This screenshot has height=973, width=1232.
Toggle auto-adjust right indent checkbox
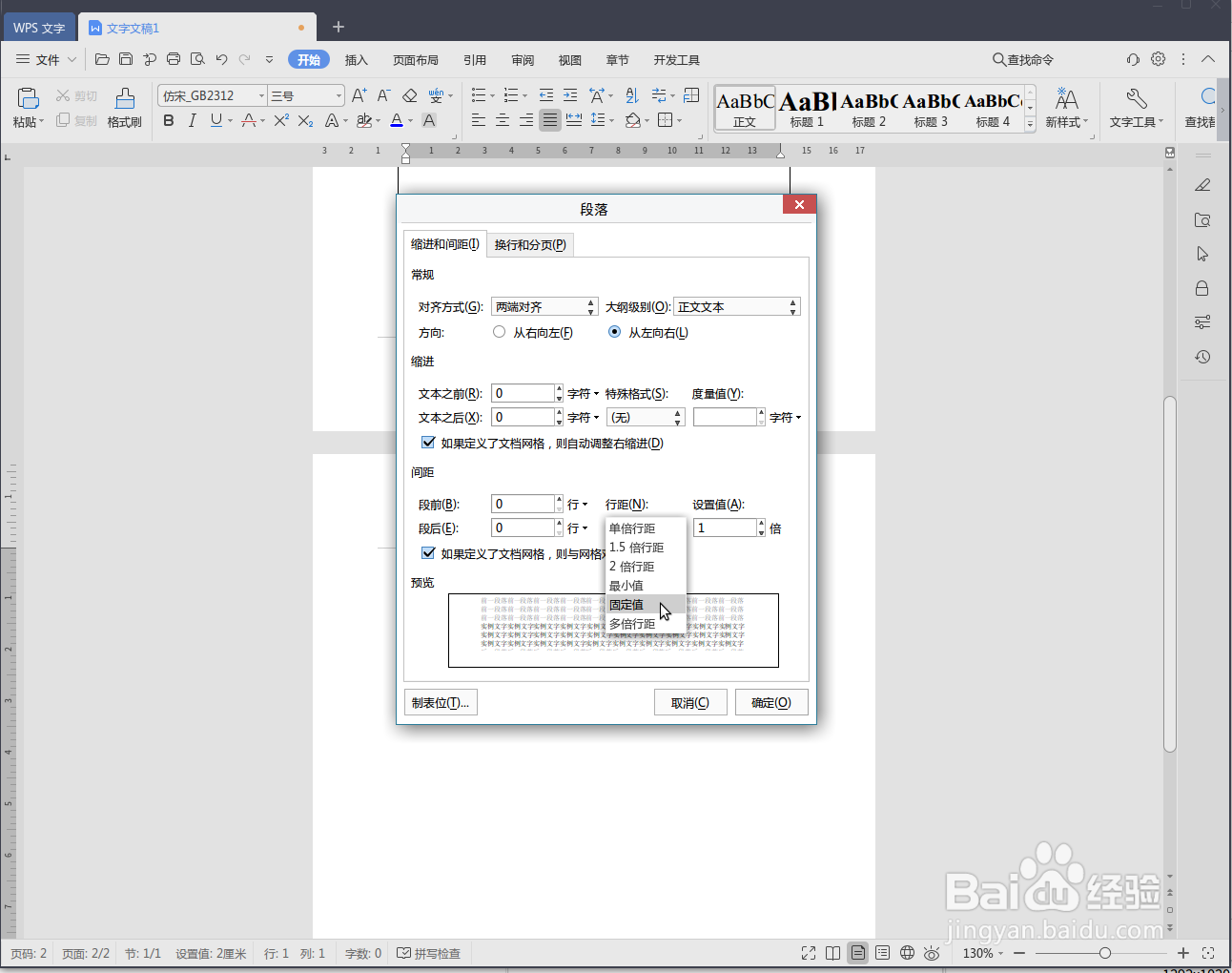(428, 443)
